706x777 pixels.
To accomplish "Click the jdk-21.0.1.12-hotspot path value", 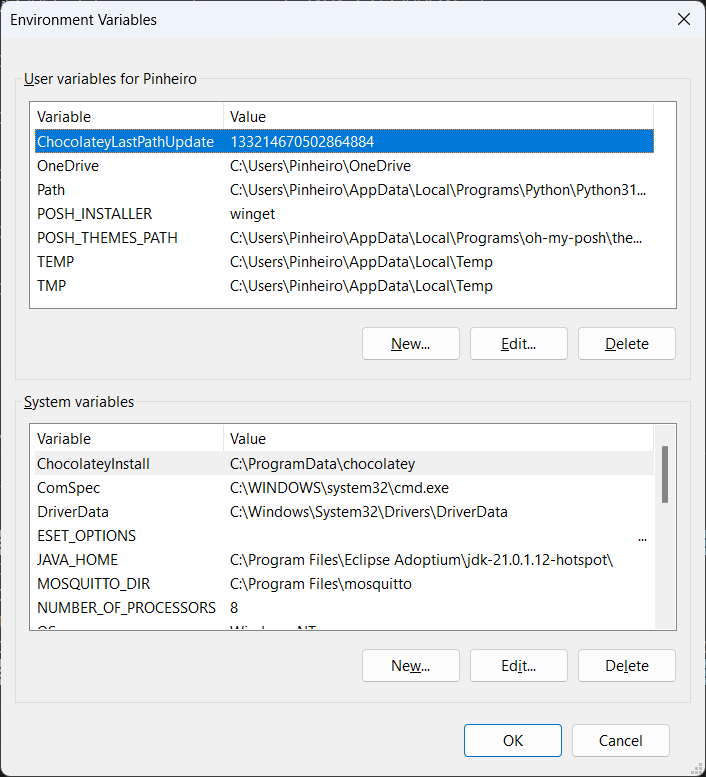I will [x=422, y=560].
